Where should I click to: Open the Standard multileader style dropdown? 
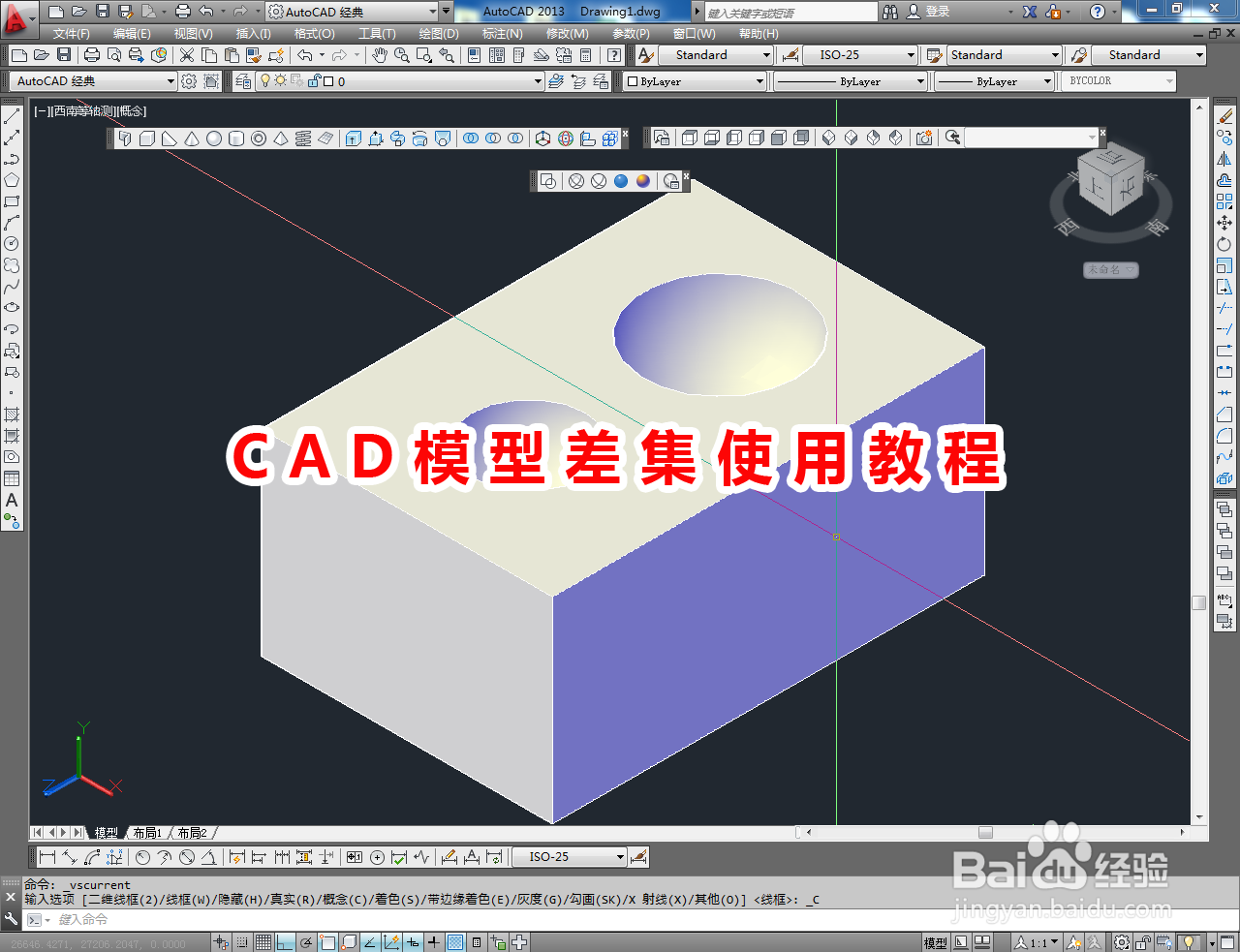pos(1149,55)
